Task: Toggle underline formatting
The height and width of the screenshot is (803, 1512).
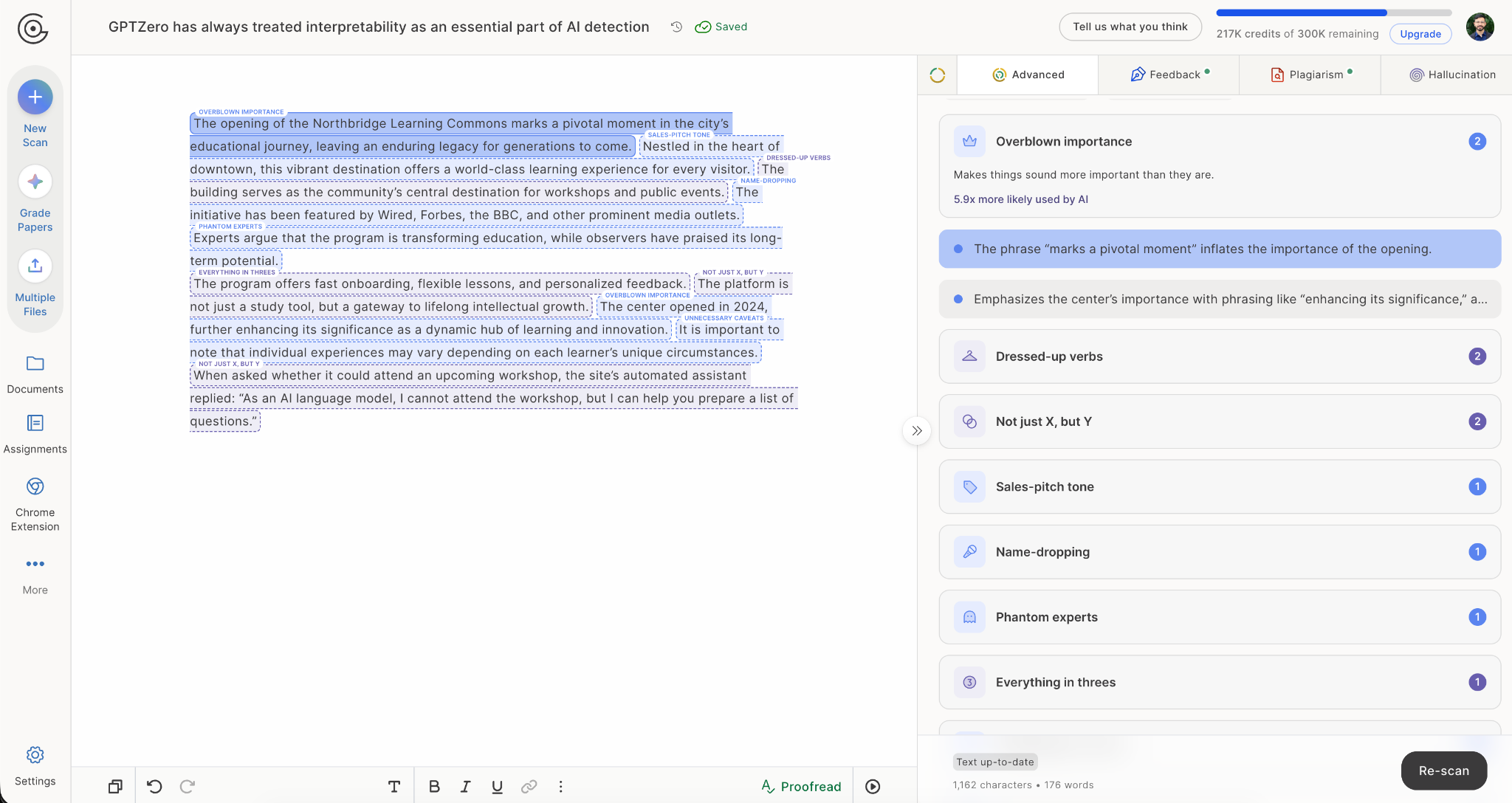Action: 497,787
